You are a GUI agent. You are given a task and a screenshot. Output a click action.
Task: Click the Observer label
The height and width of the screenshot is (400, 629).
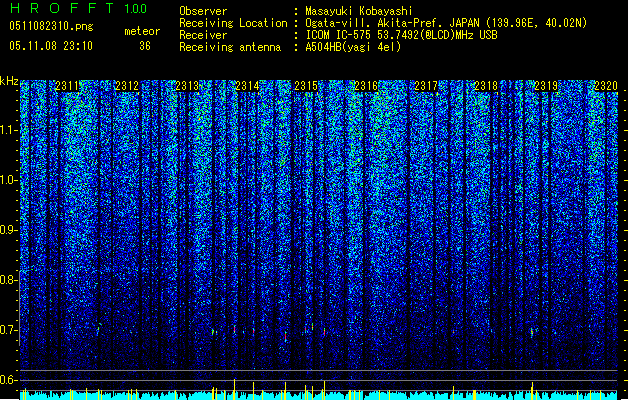coord(203,11)
